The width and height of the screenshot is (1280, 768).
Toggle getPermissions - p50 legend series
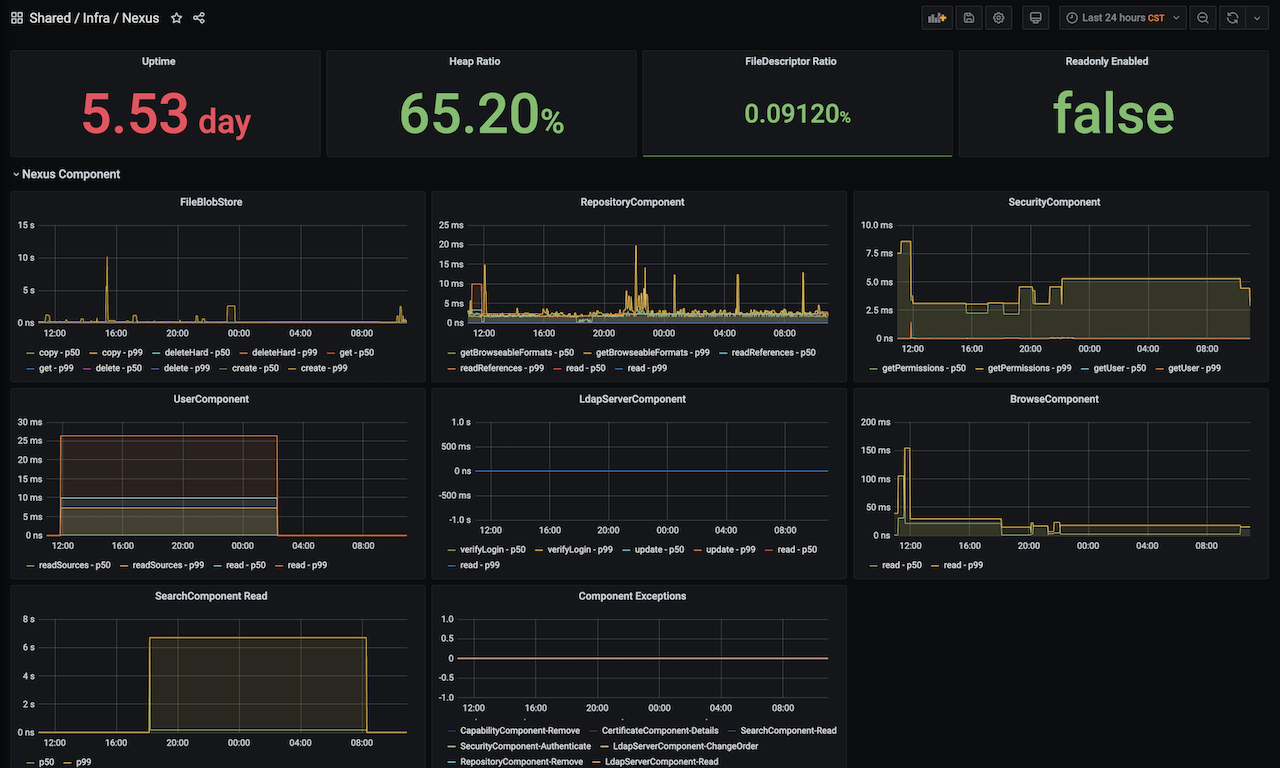click(x=924, y=368)
